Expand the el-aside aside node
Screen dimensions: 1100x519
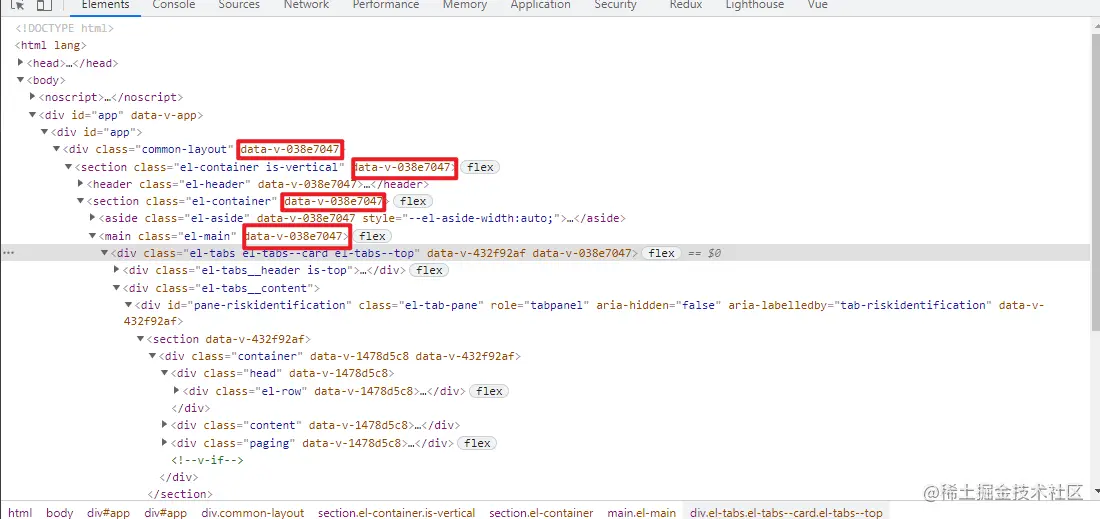coord(93,218)
